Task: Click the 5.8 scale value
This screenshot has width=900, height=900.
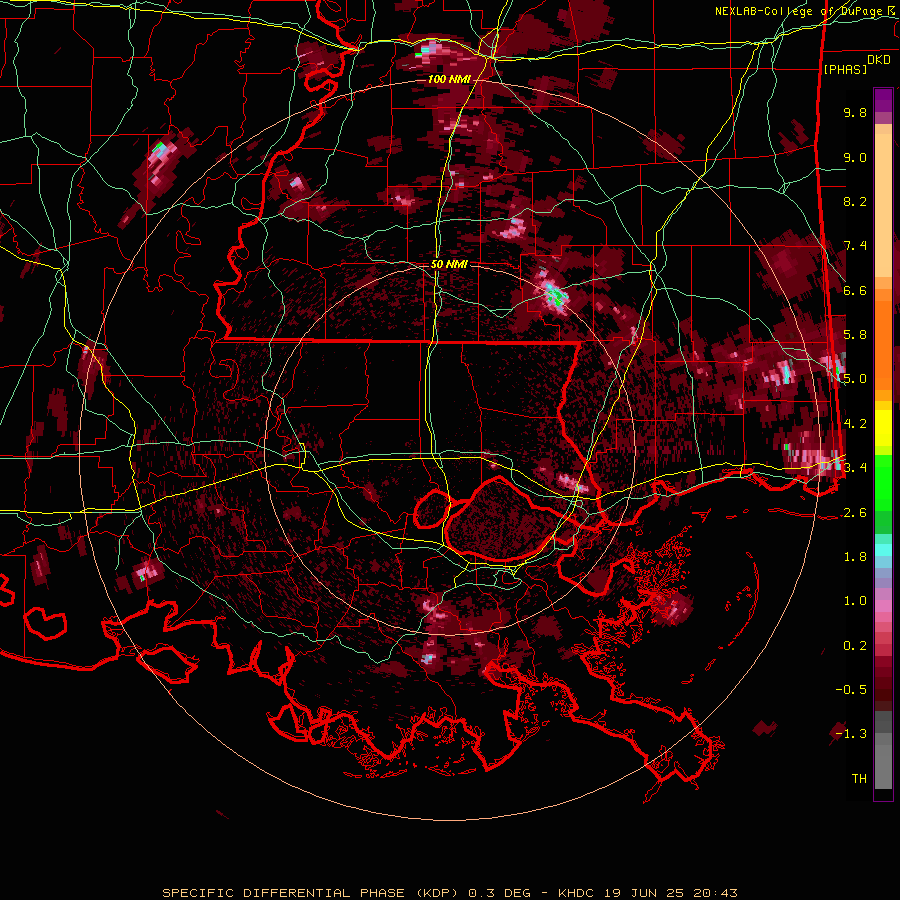Action: 855,335
